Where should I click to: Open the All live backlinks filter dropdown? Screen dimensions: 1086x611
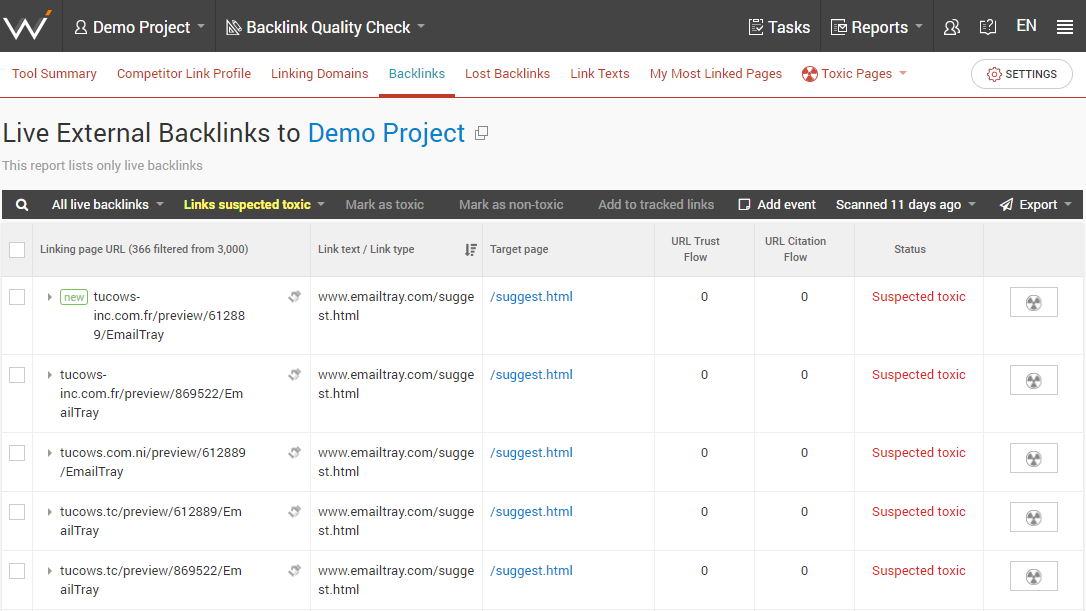point(107,205)
